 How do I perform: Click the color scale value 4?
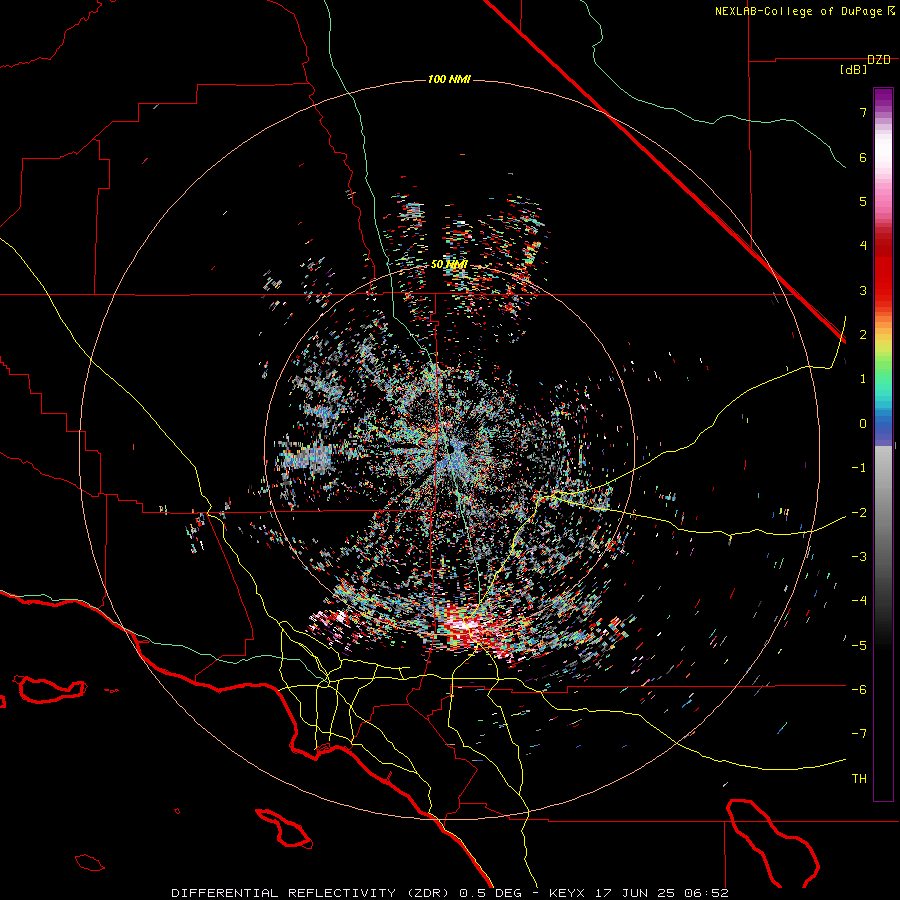[863, 246]
